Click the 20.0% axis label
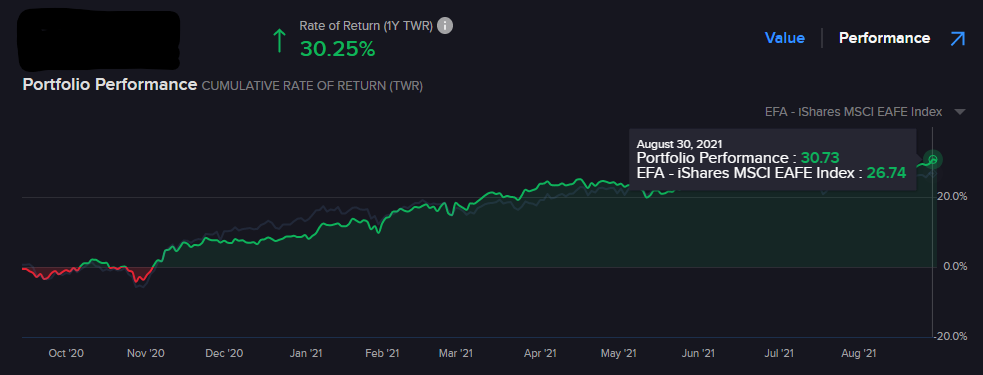The image size is (983, 375). coord(952,196)
